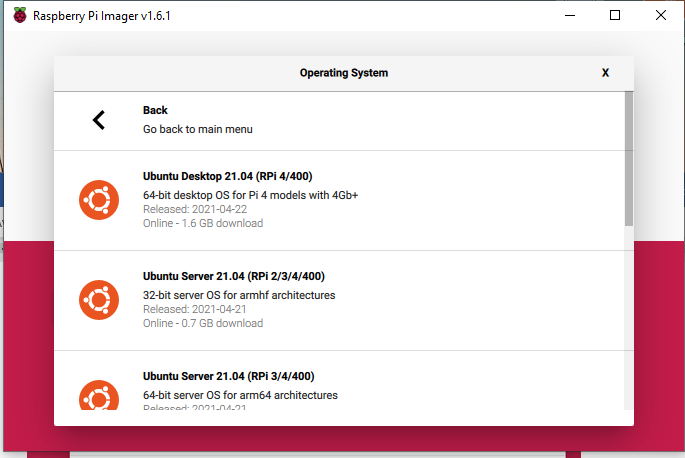This screenshot has height=458, width=685.
Task: Click Ubuntu logo for 64-bit arm64 Server
Action: click(99, 395)
